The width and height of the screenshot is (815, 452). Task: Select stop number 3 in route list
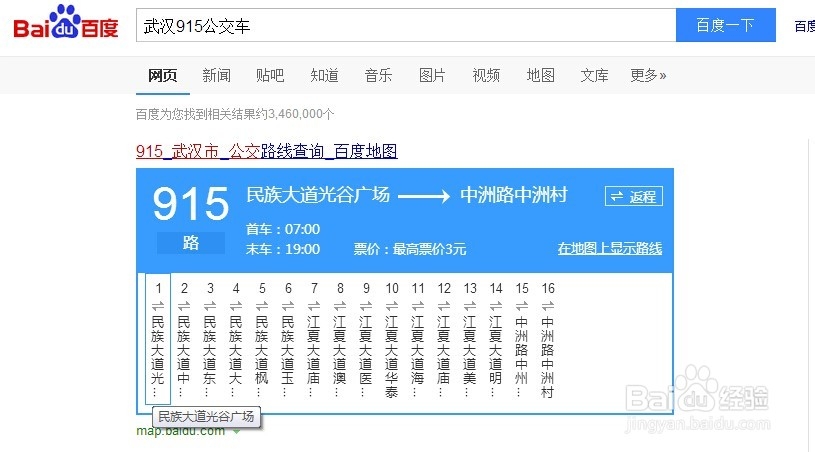pos(210,339)
